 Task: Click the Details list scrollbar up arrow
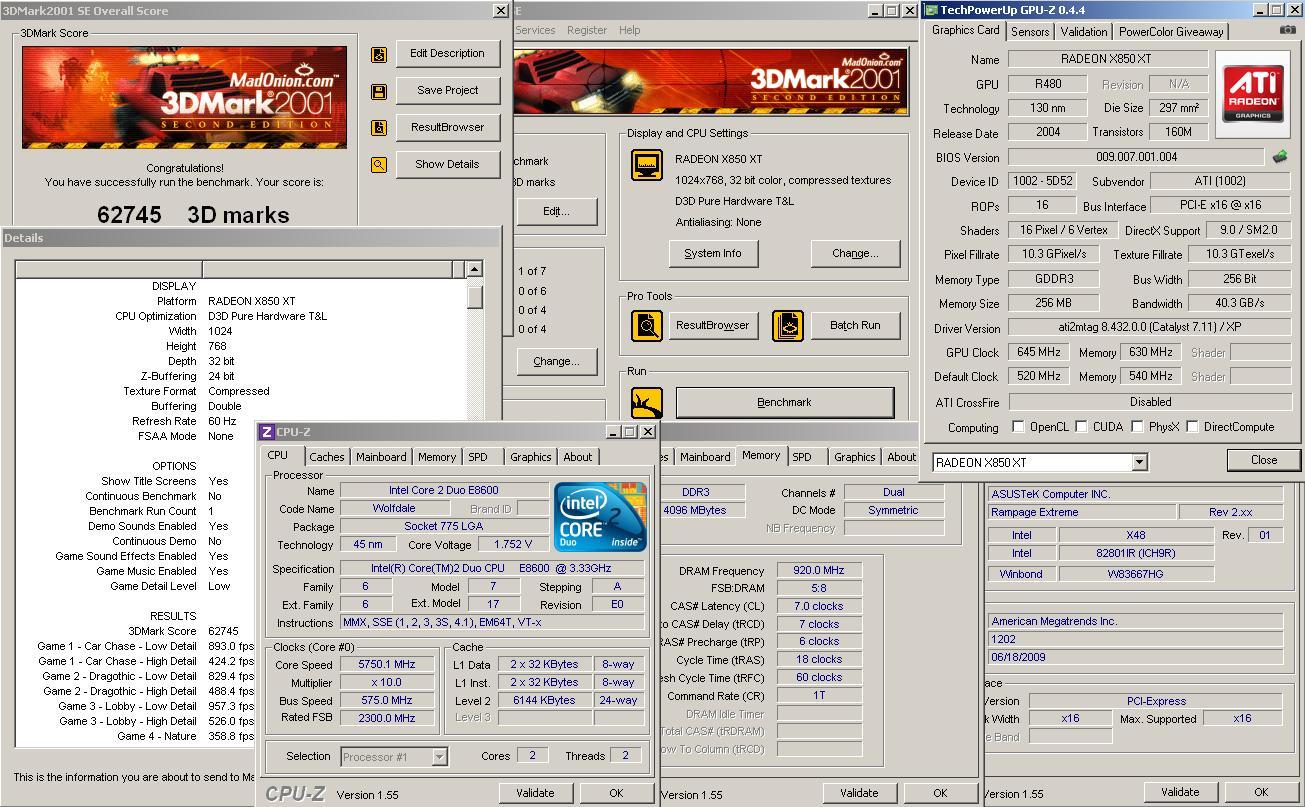[x=475, y=269]
